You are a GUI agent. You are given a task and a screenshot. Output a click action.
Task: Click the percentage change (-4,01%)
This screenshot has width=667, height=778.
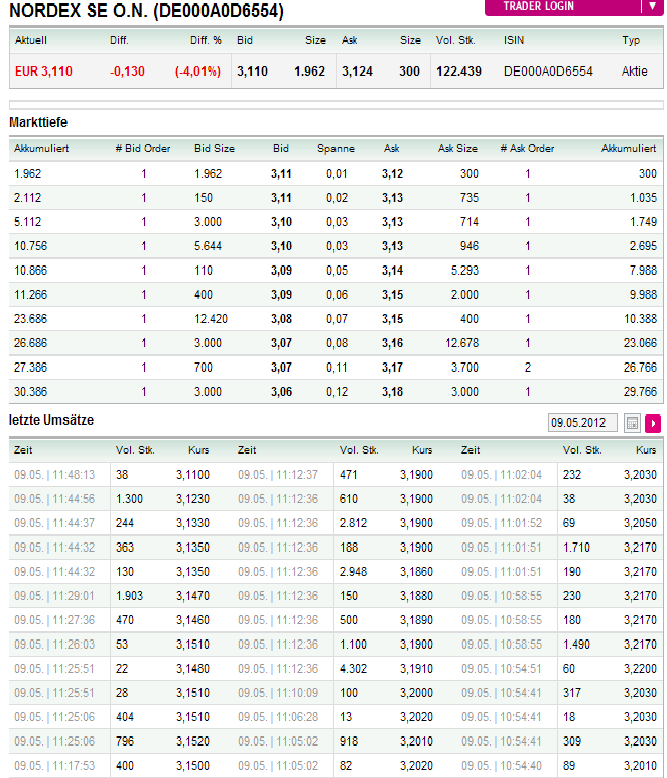click(x=197, y=71)
